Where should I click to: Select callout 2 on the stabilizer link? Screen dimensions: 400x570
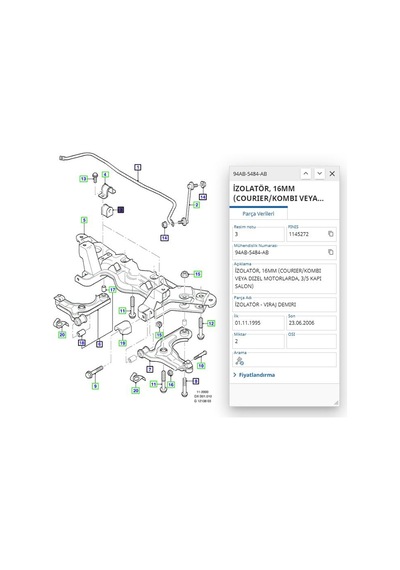point(196,205)
